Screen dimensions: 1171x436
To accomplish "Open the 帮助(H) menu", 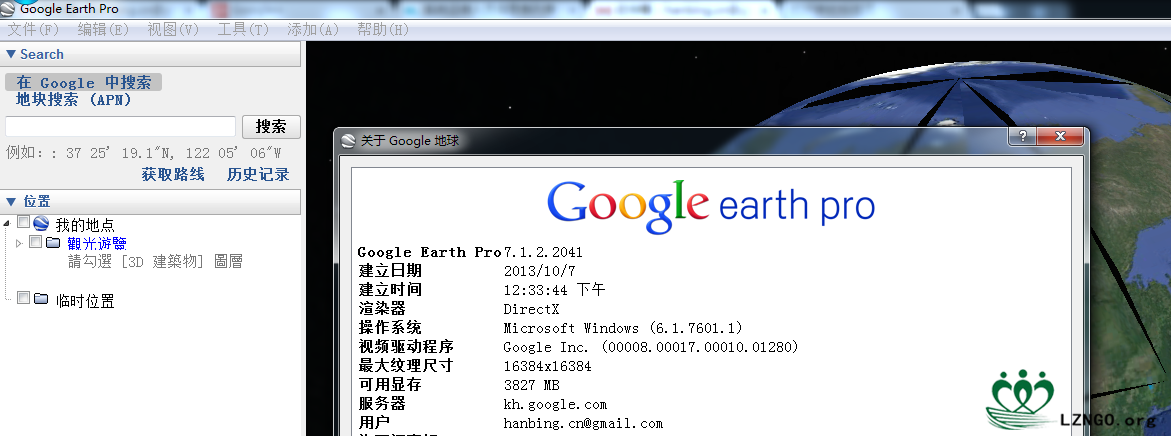I will 383,30.
